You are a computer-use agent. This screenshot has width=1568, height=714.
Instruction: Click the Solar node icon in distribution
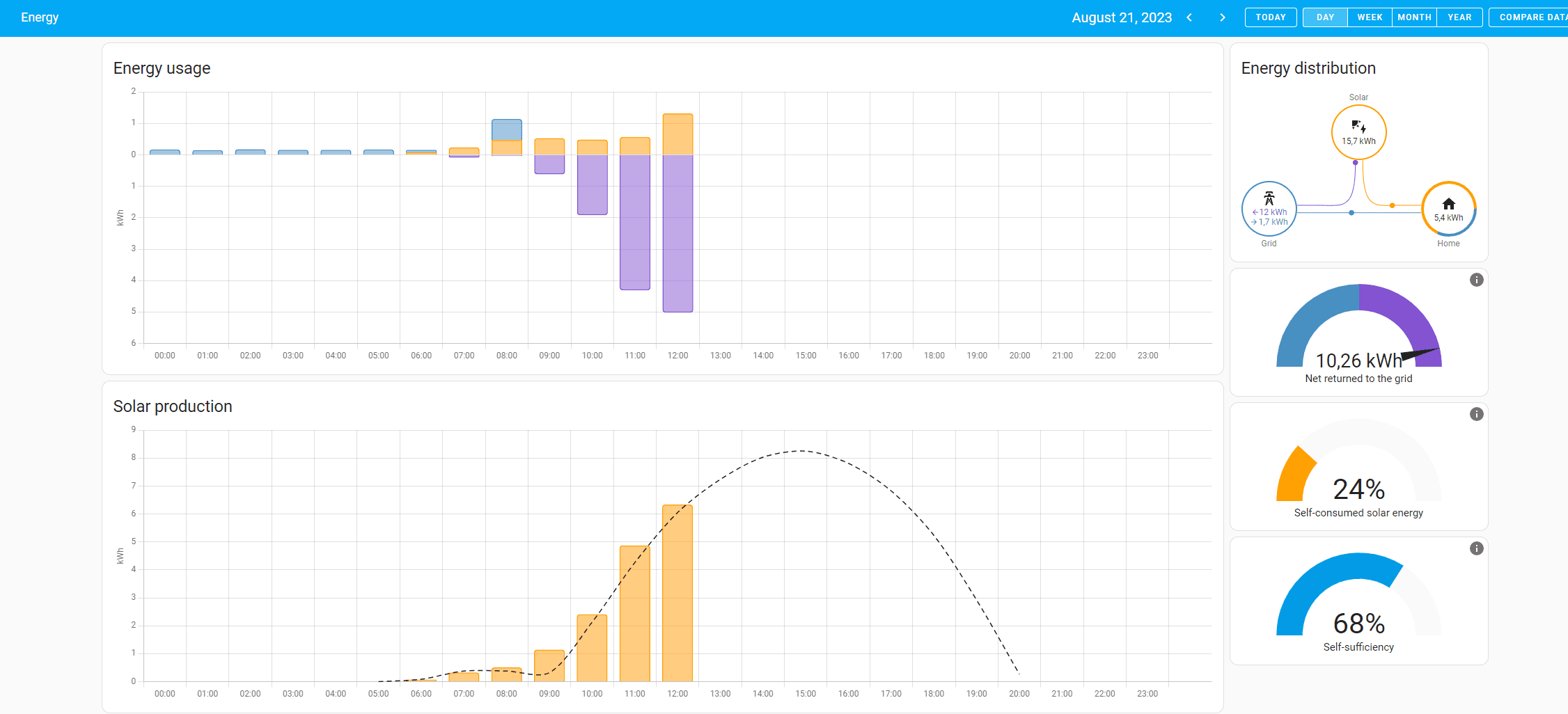1358,126
